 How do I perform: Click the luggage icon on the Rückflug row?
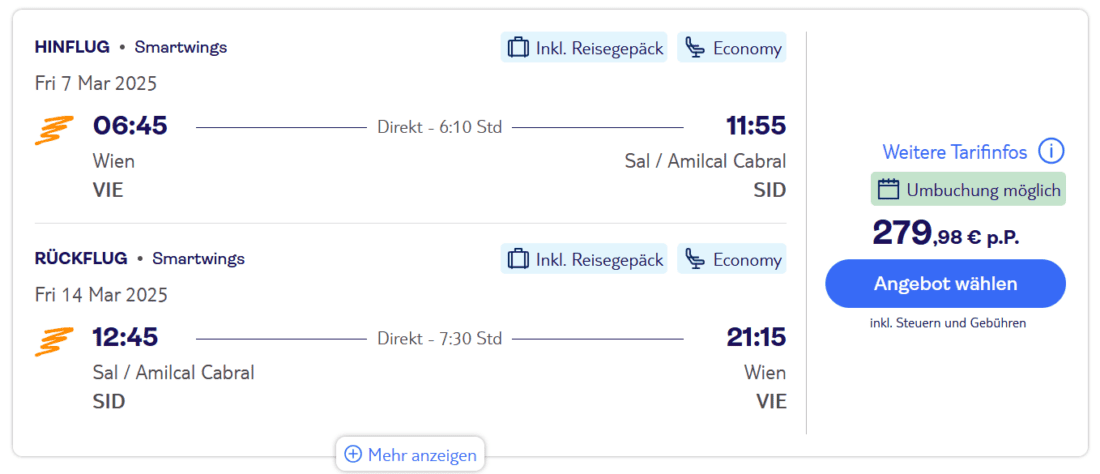[518, 260]
